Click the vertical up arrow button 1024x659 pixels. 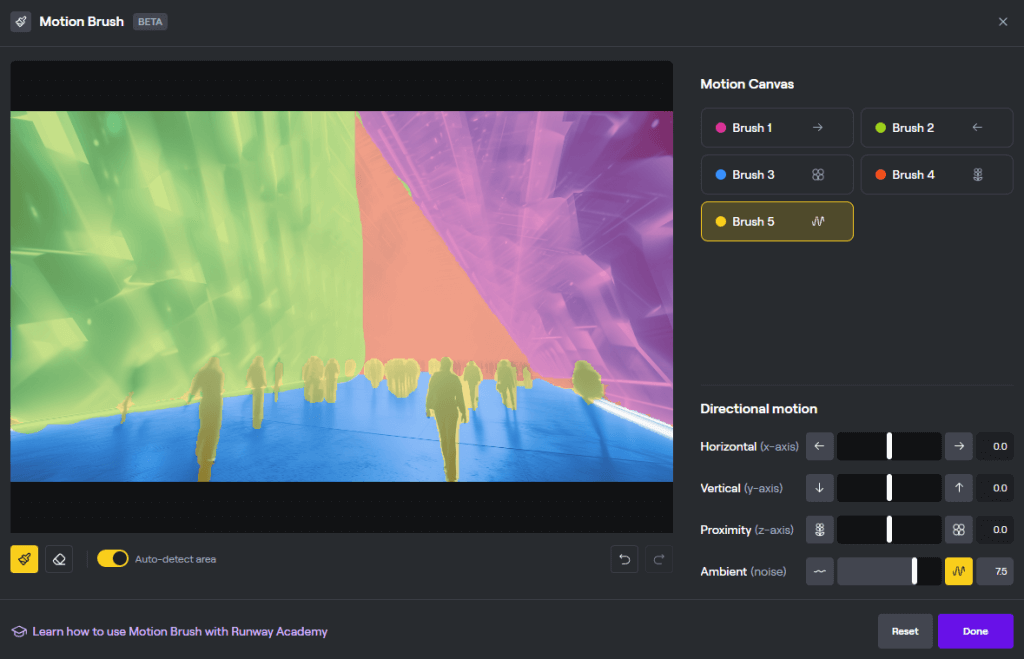pyautogui.click(x=958, y=488)
